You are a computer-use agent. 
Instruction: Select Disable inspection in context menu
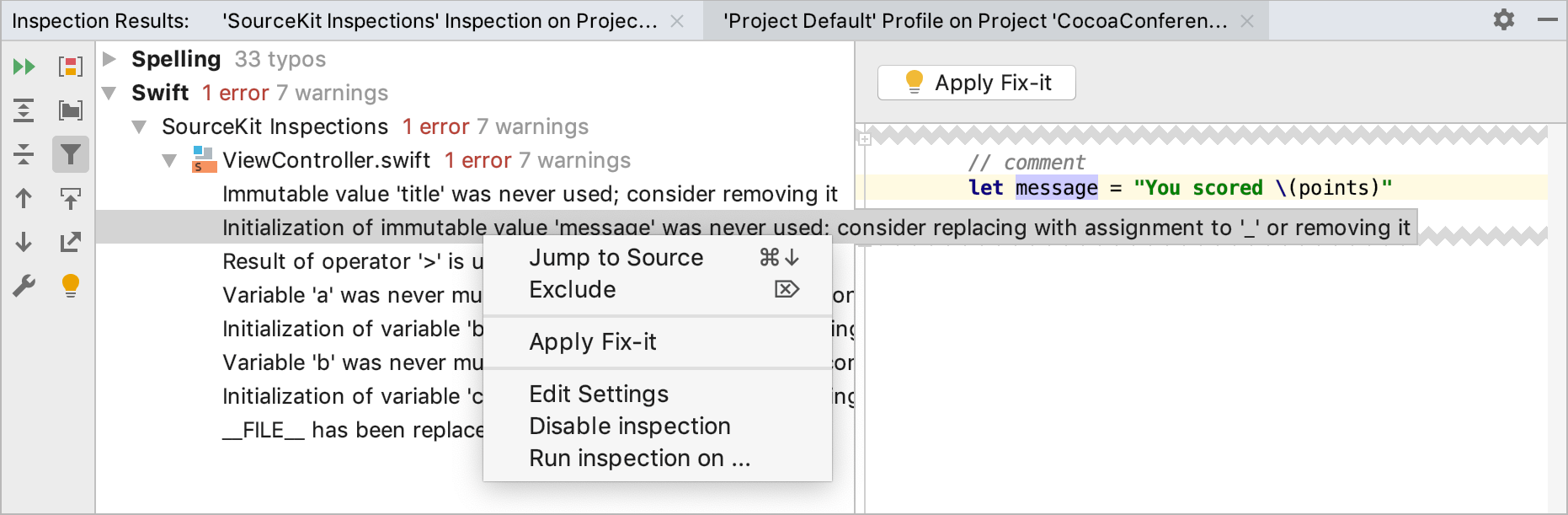[629, 426]
